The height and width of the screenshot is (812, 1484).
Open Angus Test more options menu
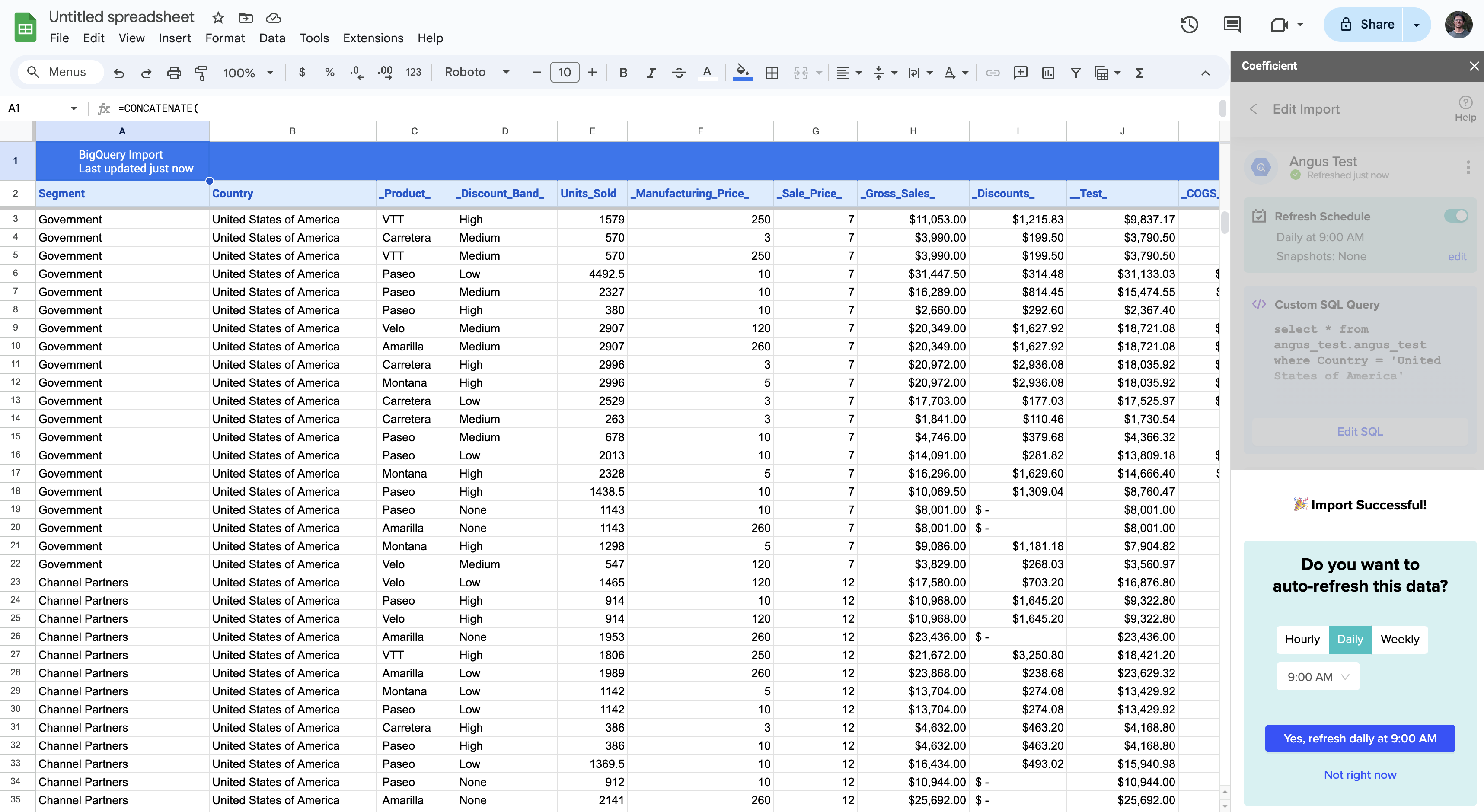(1468, 167)
